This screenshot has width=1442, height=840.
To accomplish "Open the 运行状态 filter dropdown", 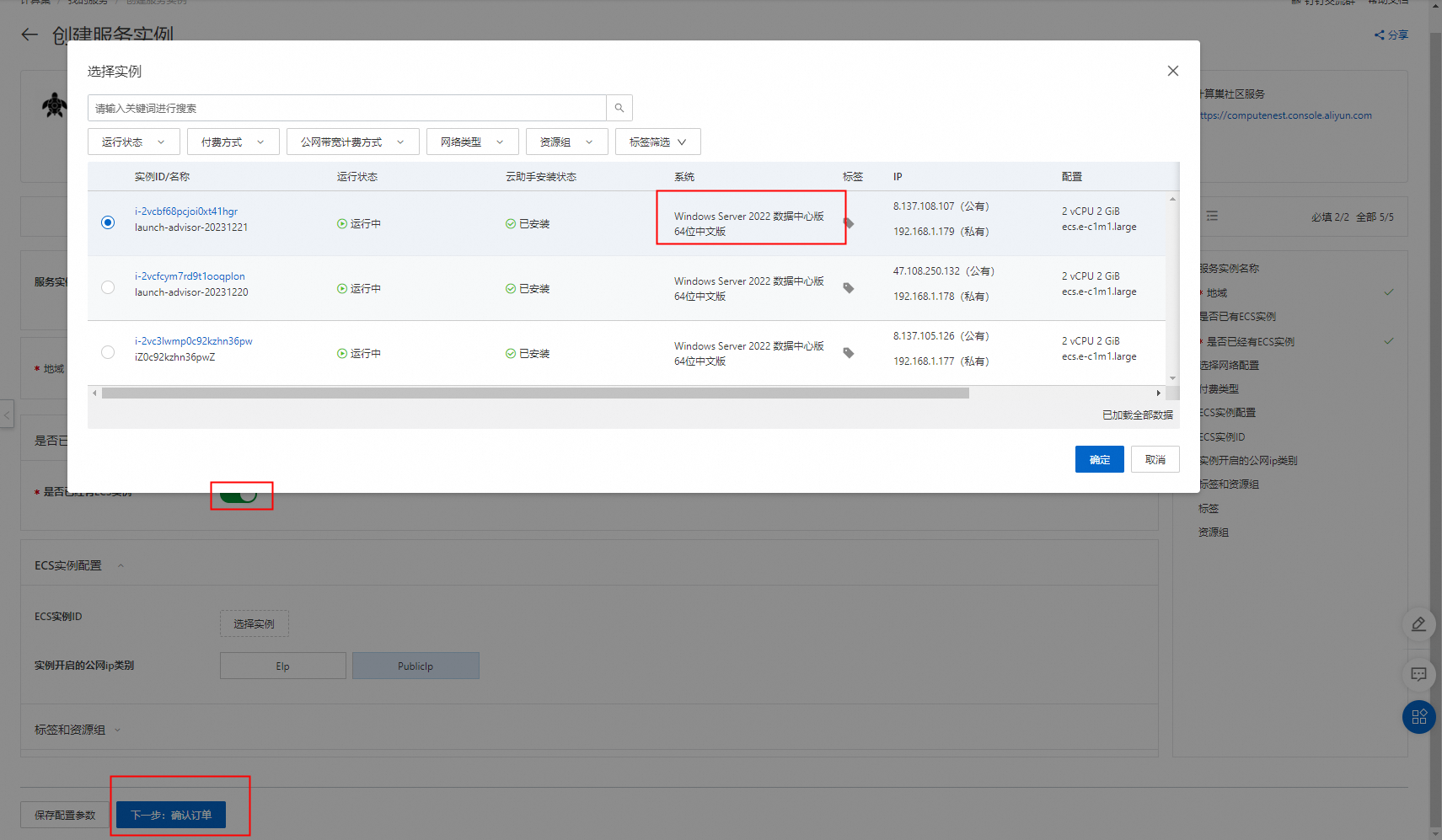I will click(133, 142).
